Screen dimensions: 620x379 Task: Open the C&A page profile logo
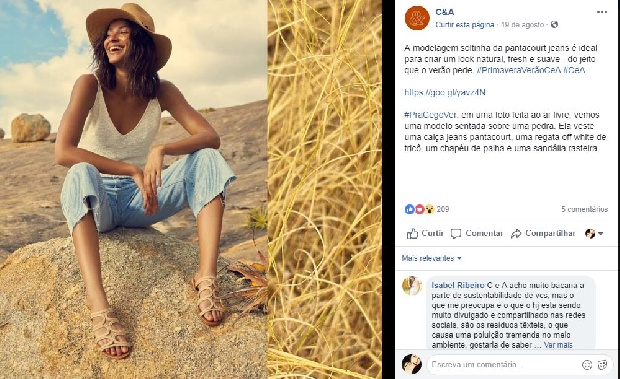(x=417, y=18)
